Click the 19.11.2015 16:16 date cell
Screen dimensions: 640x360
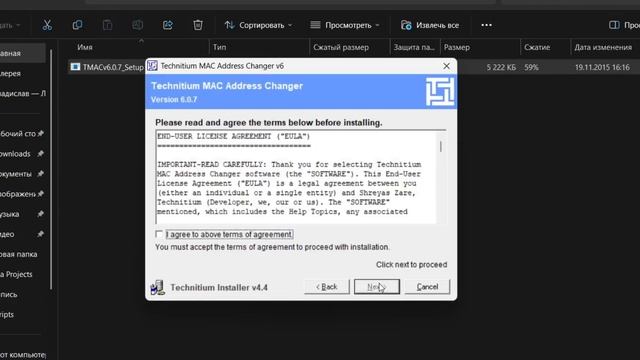602,67
